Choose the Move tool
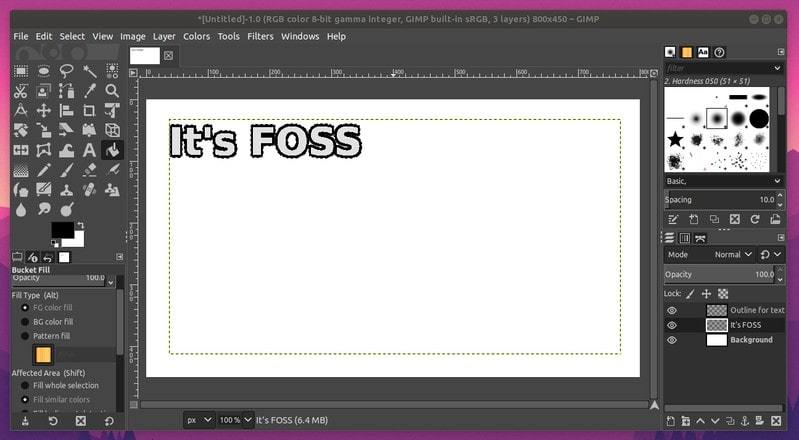The image size is (799, 440). click(x=44, y=110)
